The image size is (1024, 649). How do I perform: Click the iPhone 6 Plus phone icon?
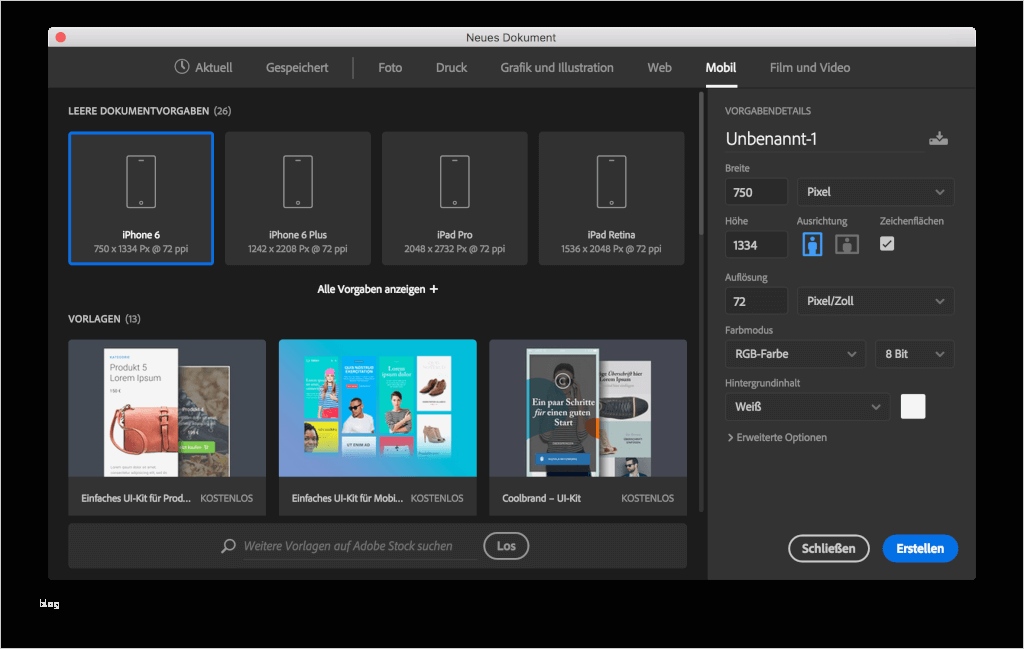[298, 182]
